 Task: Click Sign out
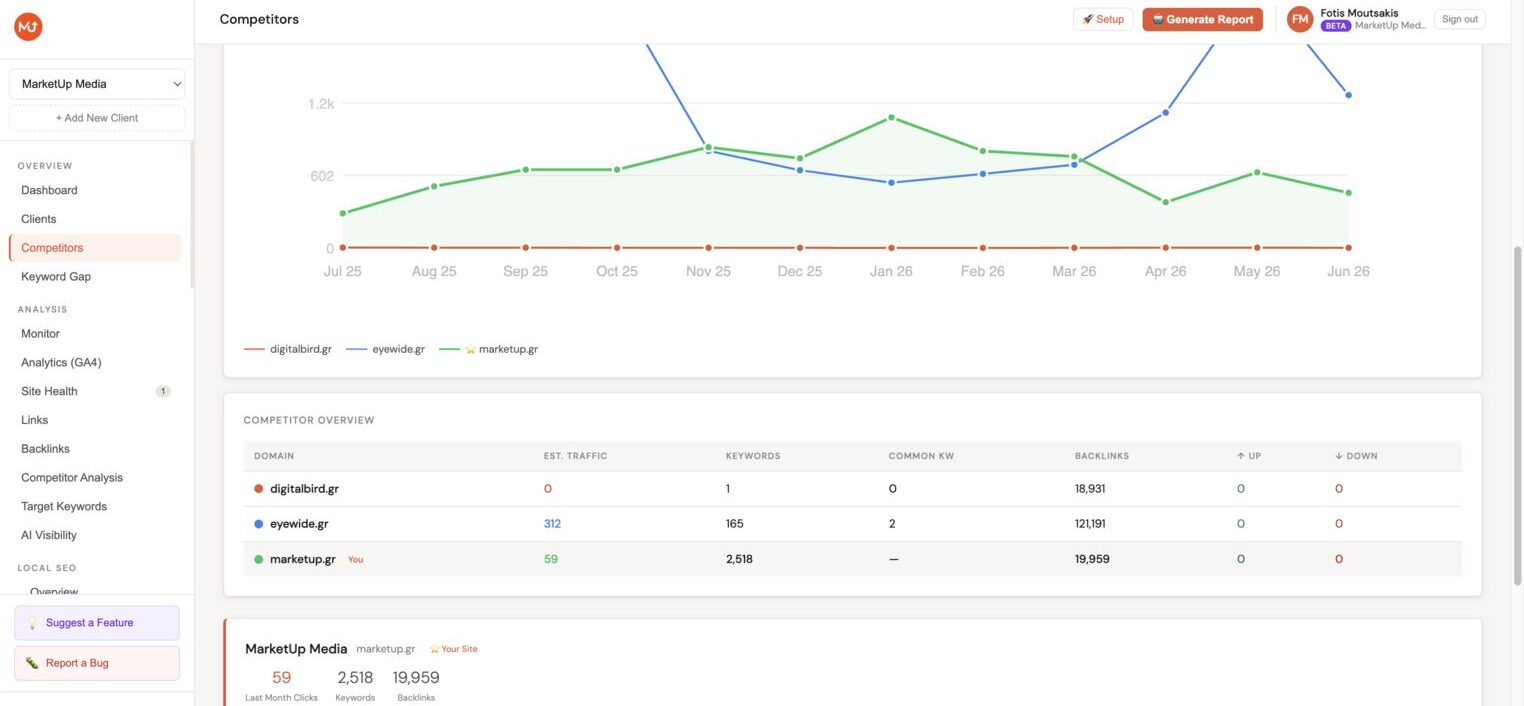click(x=1460, y=19)
